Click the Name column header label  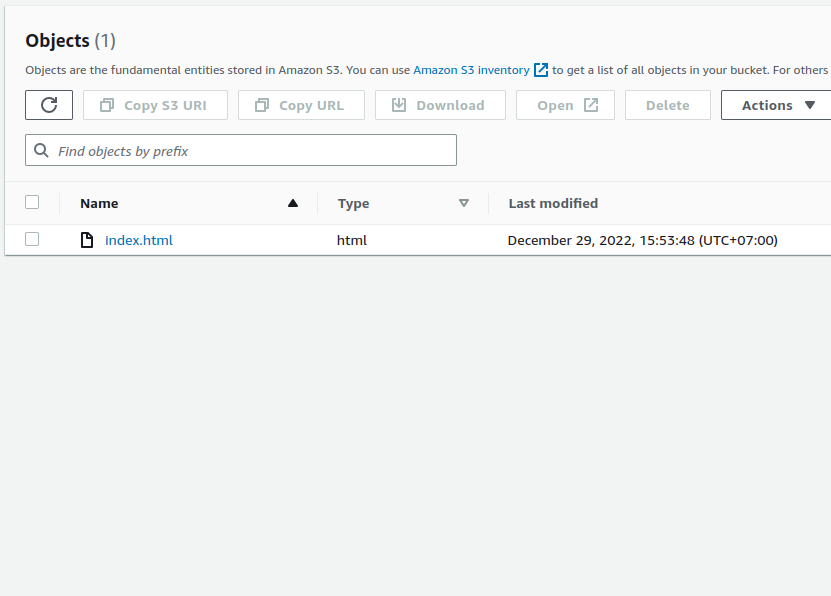coord(99,203)
